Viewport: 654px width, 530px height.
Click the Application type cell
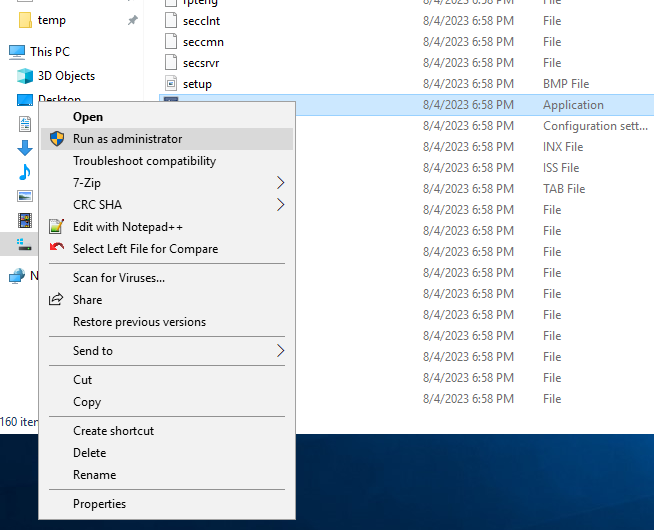(573, 105)
